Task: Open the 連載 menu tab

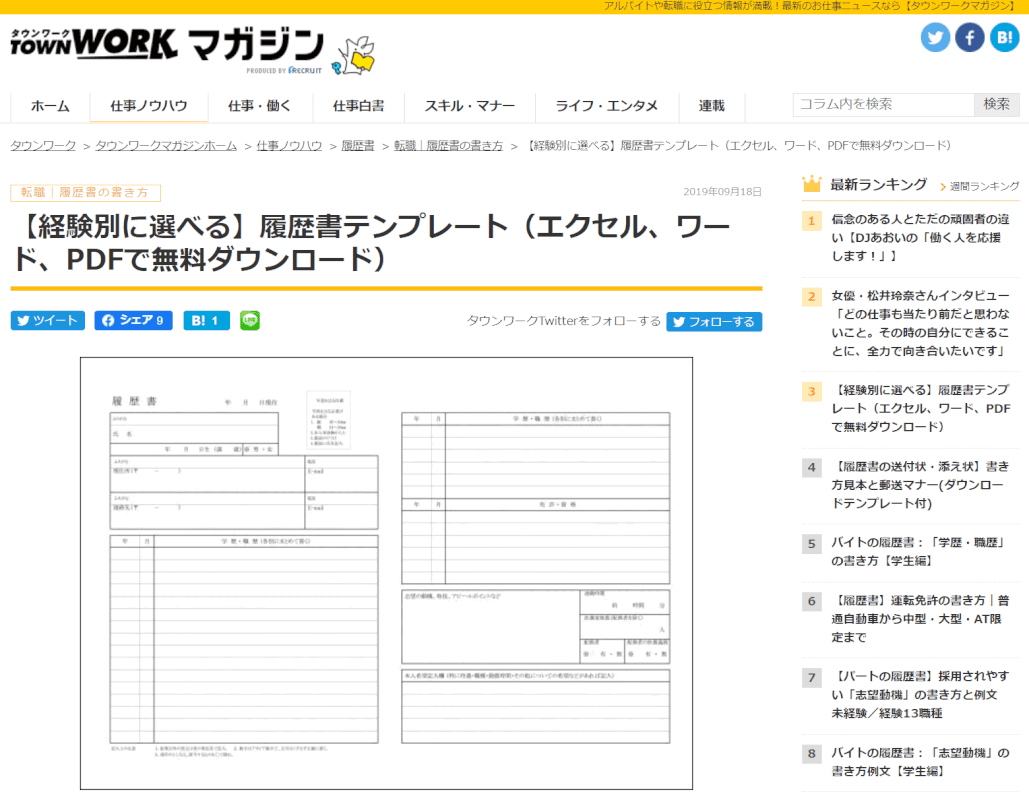Action: [711, 106]
